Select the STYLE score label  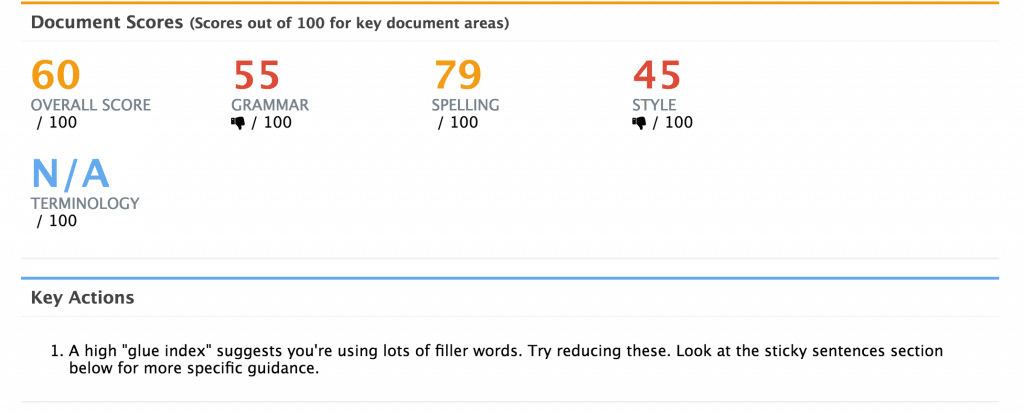tap(654, 105)
